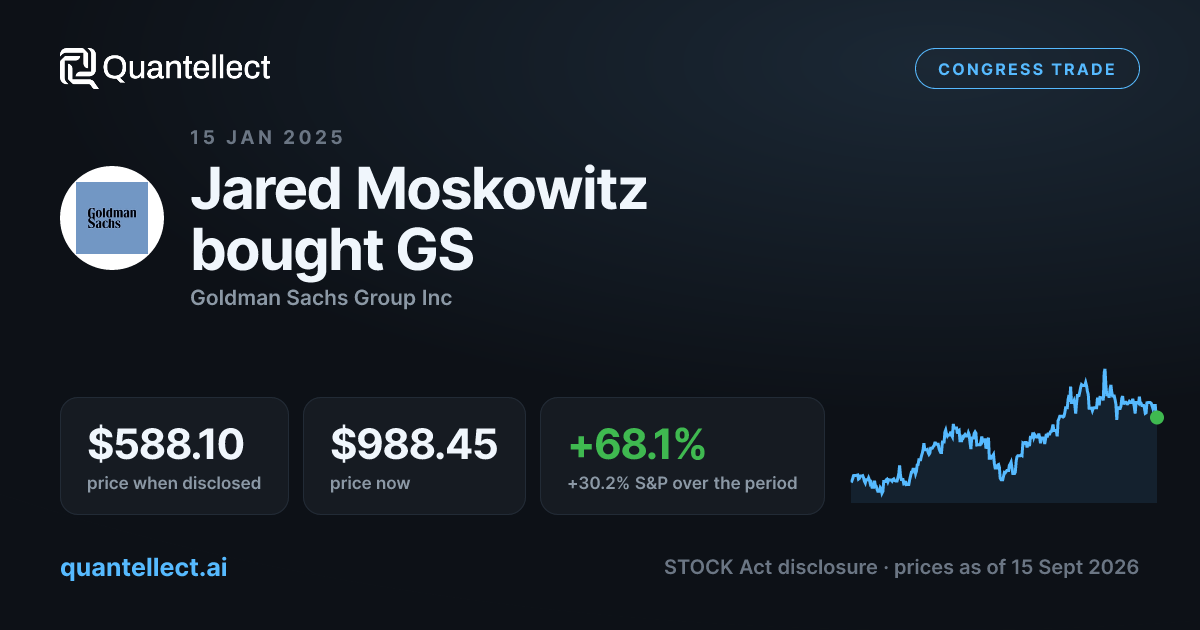Open the +68.1% return card

click(x=682, y=456)
